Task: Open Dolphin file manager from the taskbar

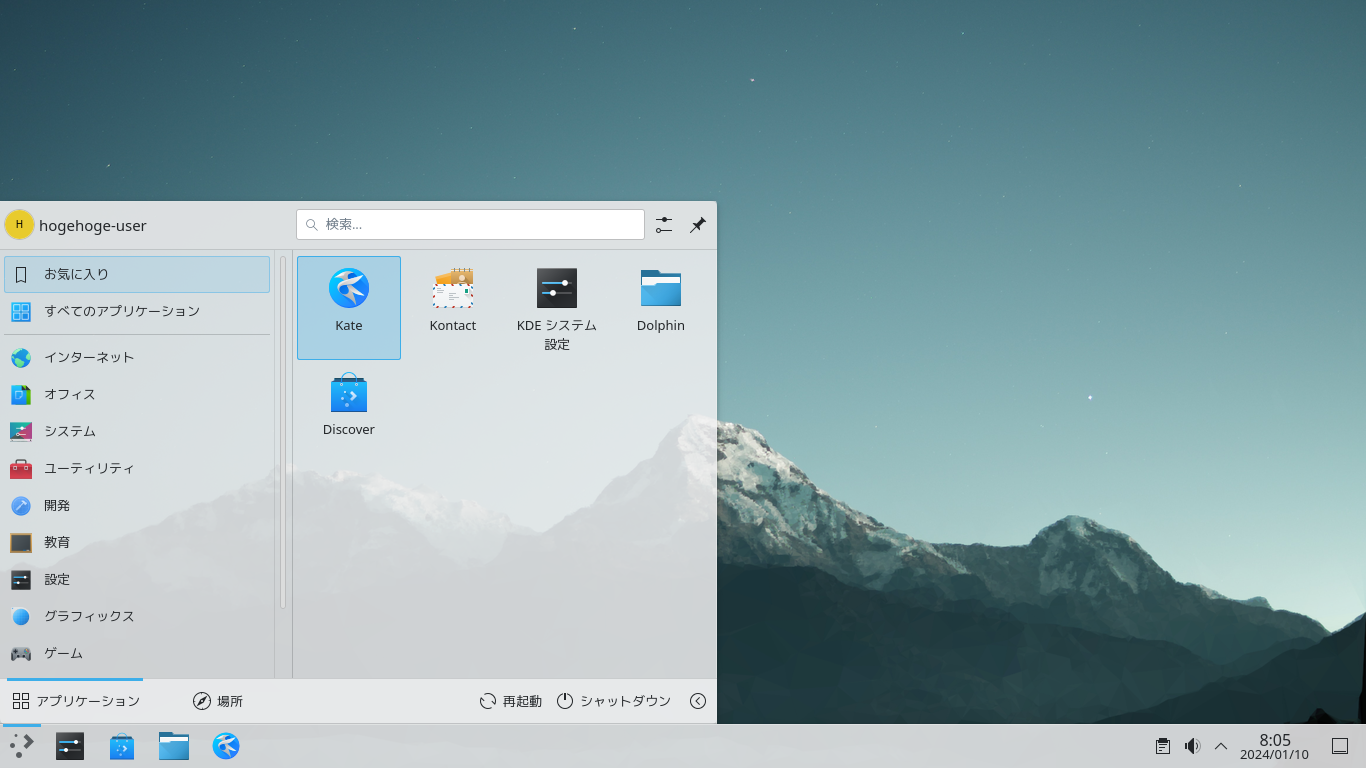Action: coord(174,746)
